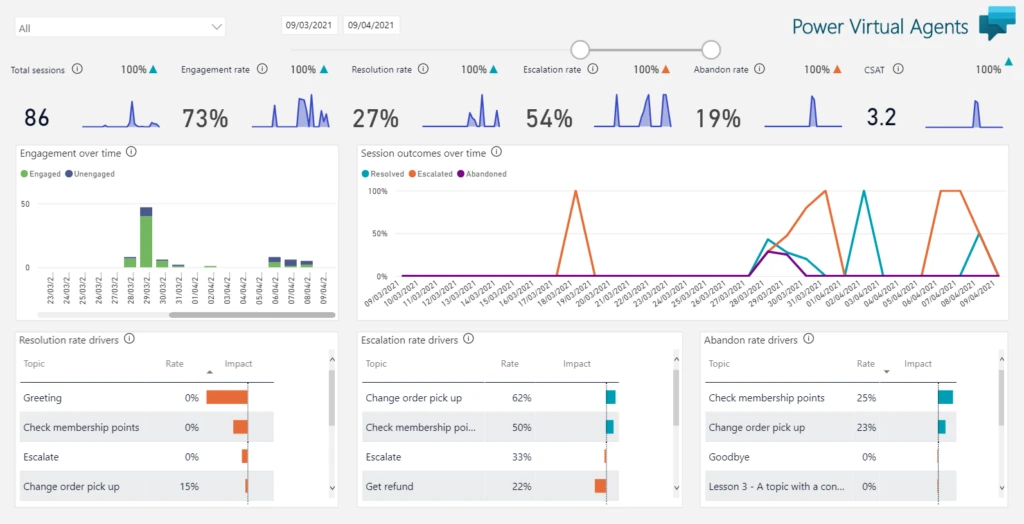Click the left date range slider handle
The height and width of the screenshot is (524, 1024).
579,50
